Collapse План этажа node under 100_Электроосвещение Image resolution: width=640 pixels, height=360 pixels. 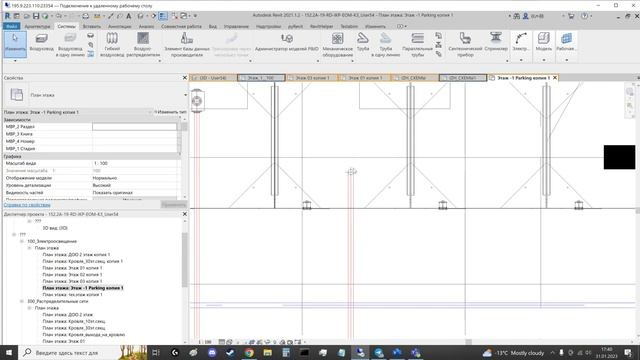[29, 248]
